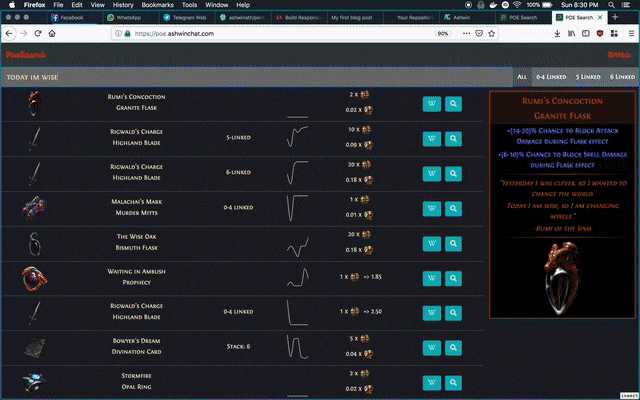Reload the page in Firefox

[38, 33]
